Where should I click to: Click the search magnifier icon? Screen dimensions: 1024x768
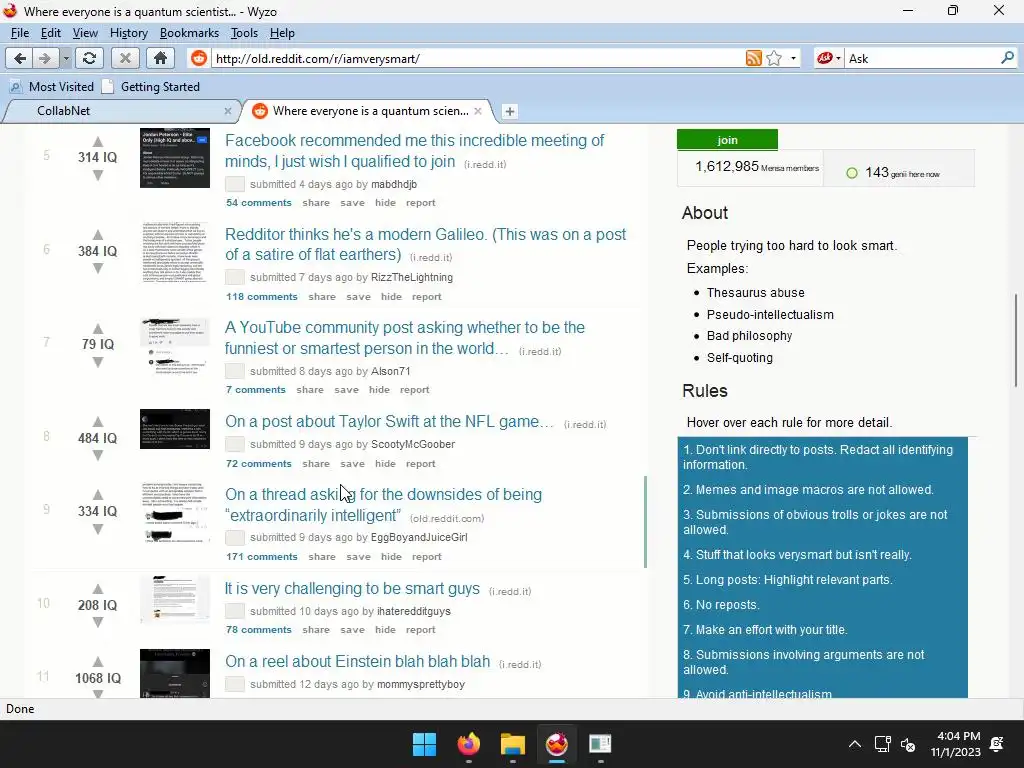pos(1007,58)
